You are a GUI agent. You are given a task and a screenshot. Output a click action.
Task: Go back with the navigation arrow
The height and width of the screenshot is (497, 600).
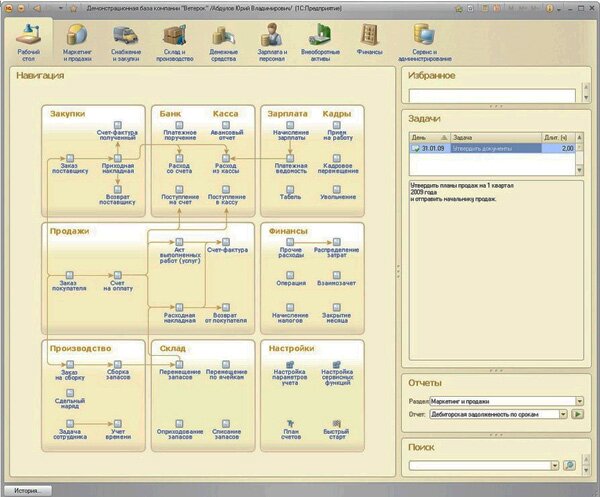(37, 8)
